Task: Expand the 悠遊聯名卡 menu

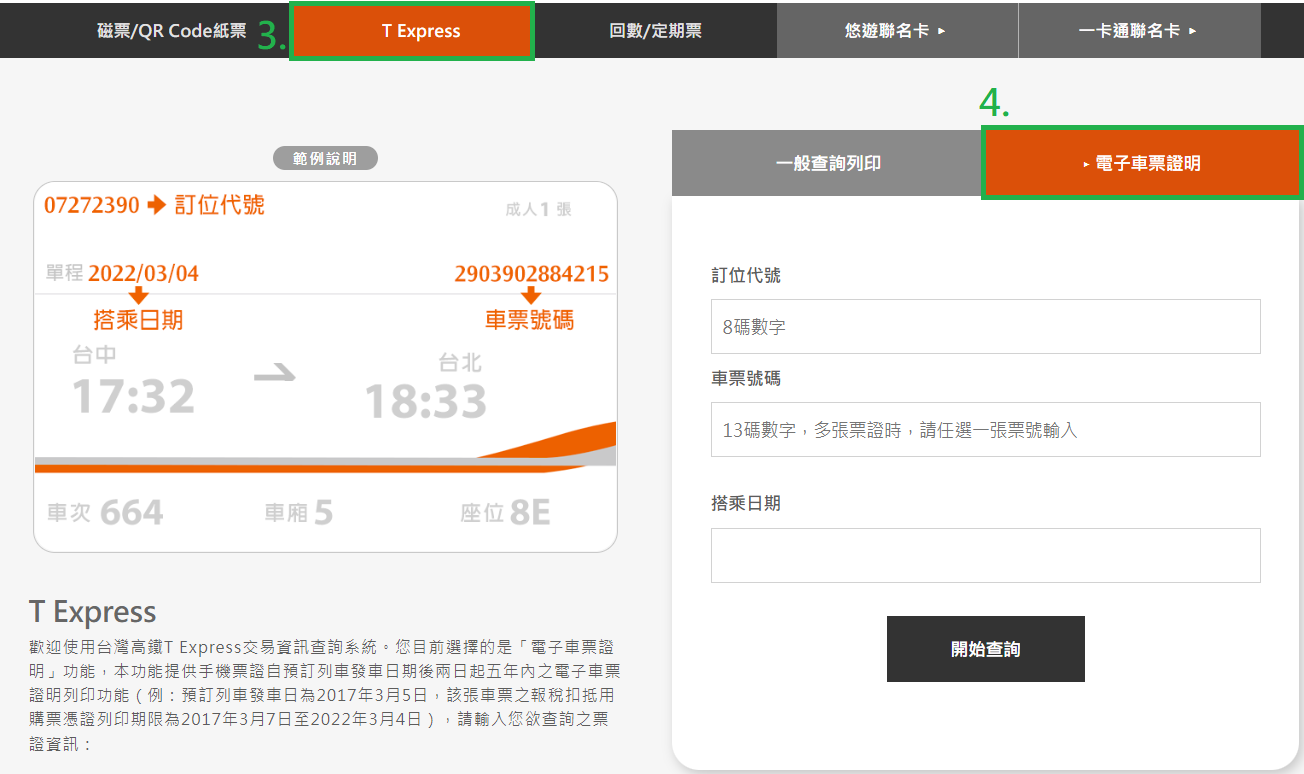Action: (x=896, y=30)
